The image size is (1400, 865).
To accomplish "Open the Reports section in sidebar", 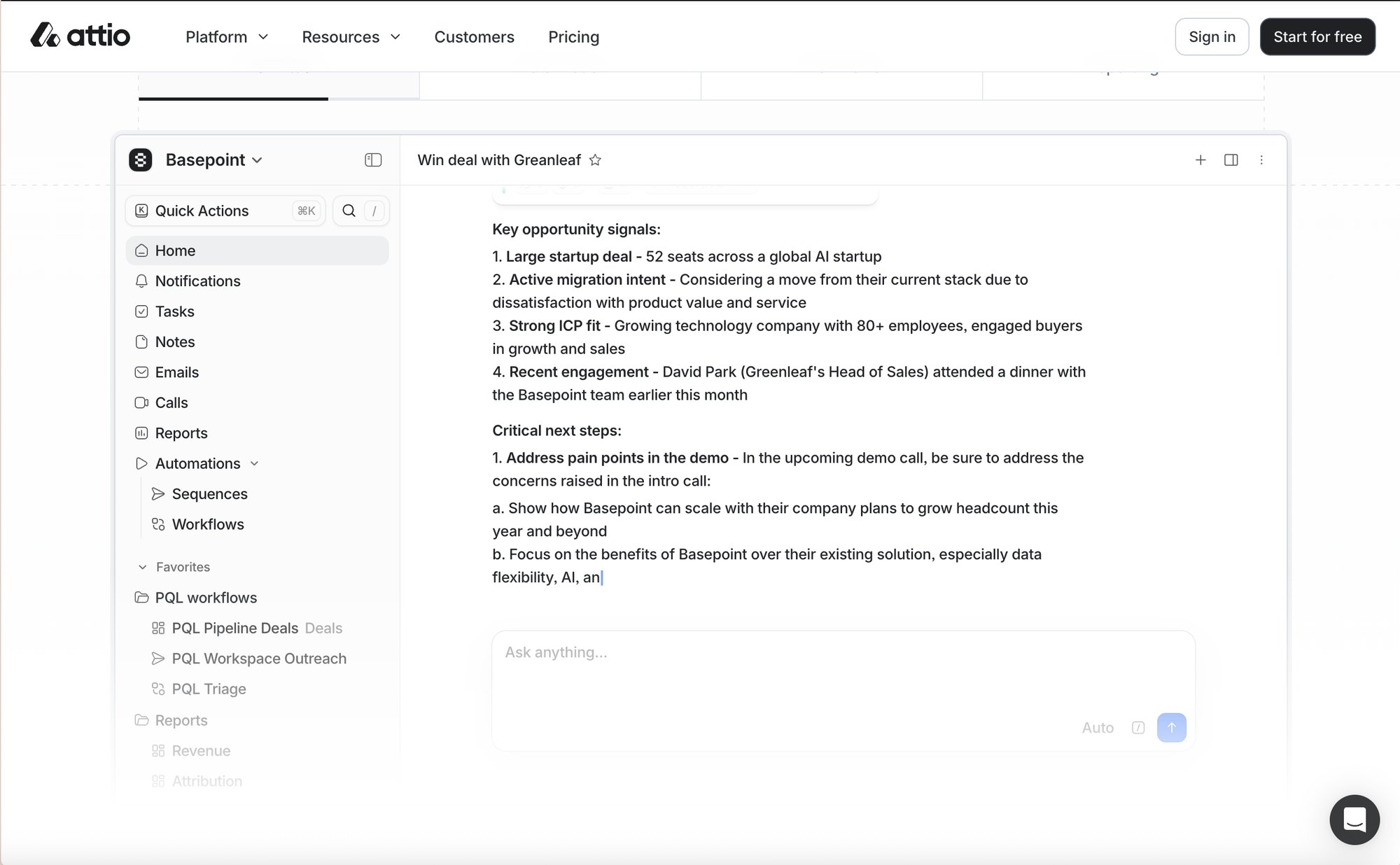I will [x=181, y=432].
